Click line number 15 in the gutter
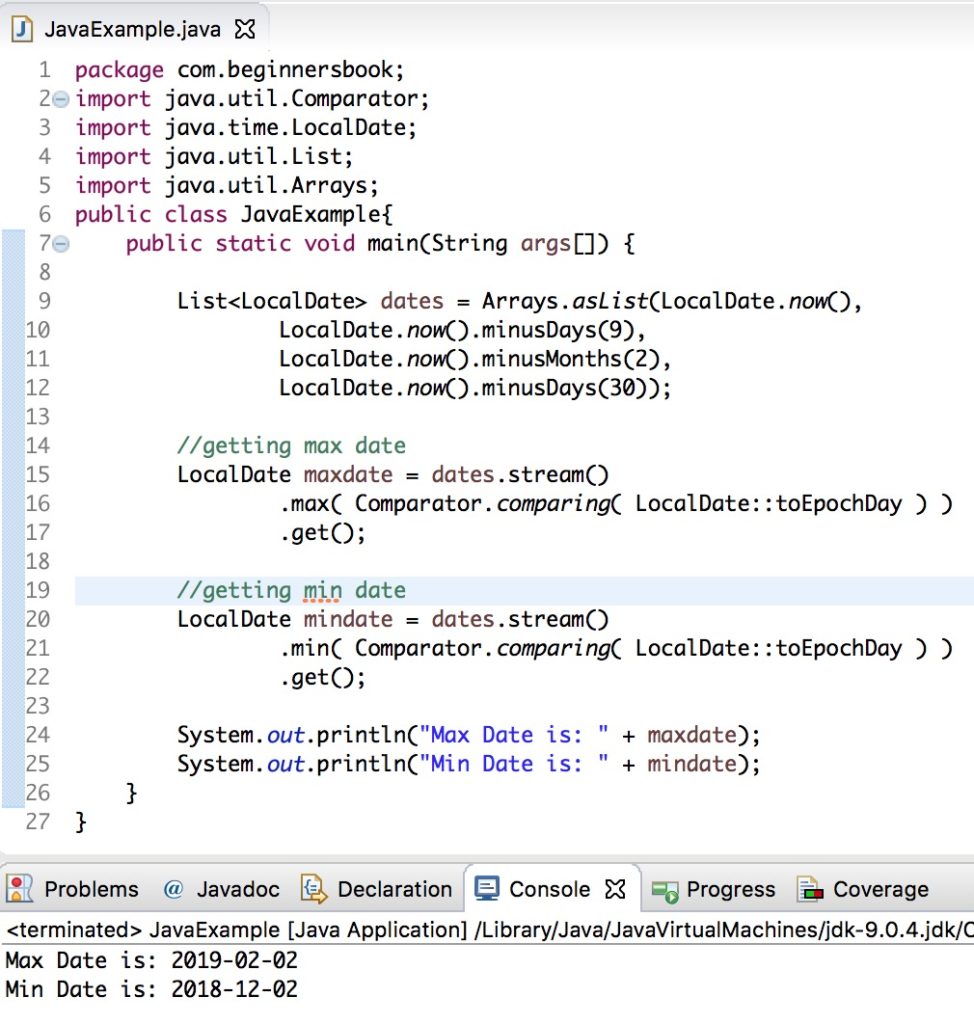The height and width of the screenshot is (1024, 974). click(36, 474)
